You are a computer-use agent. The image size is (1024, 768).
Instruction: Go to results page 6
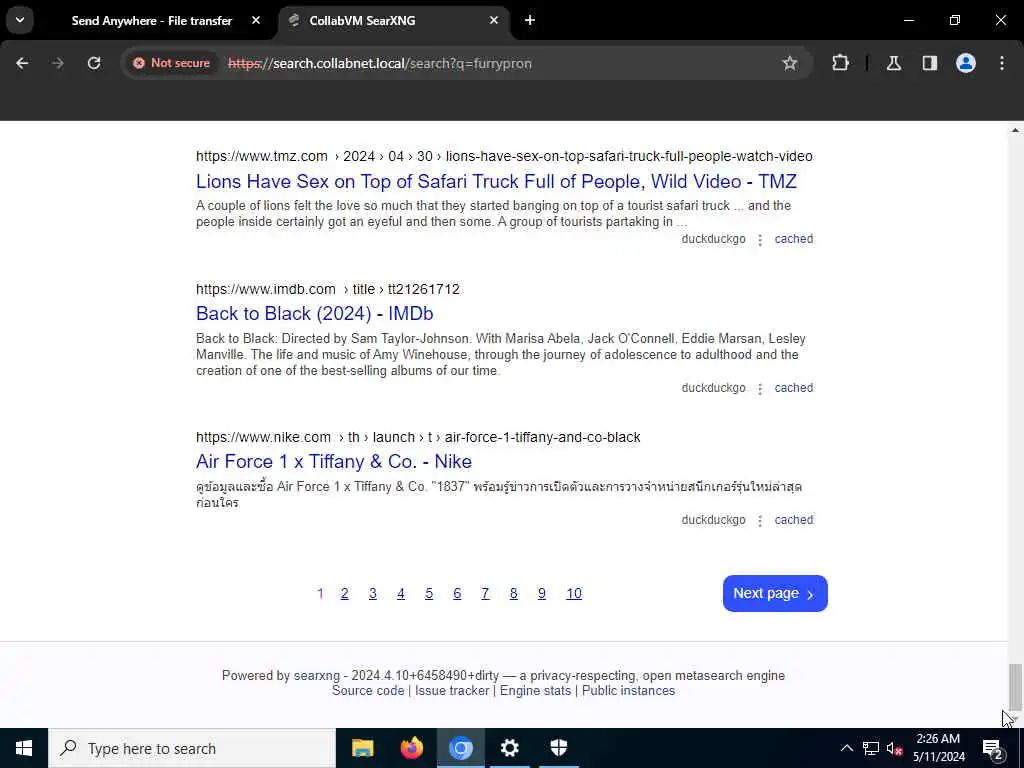point(456,594)
